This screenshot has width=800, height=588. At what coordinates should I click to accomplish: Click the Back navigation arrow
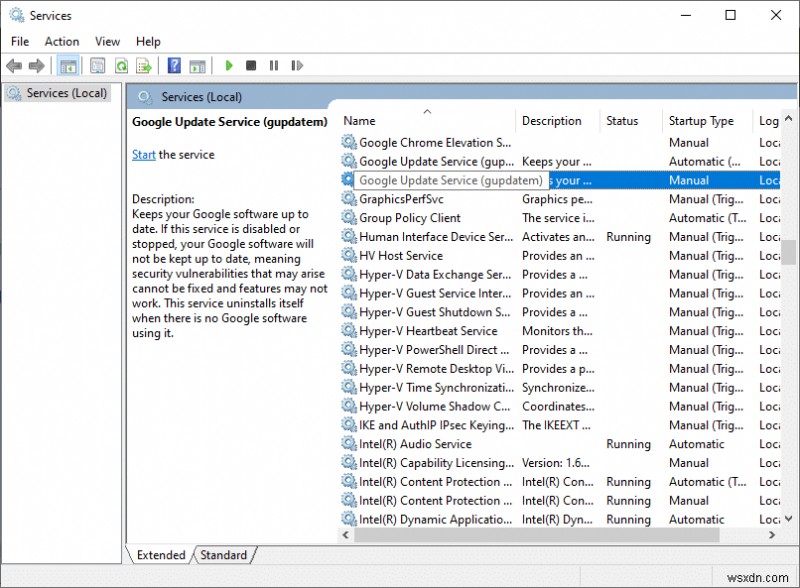(x=13, y=65)
